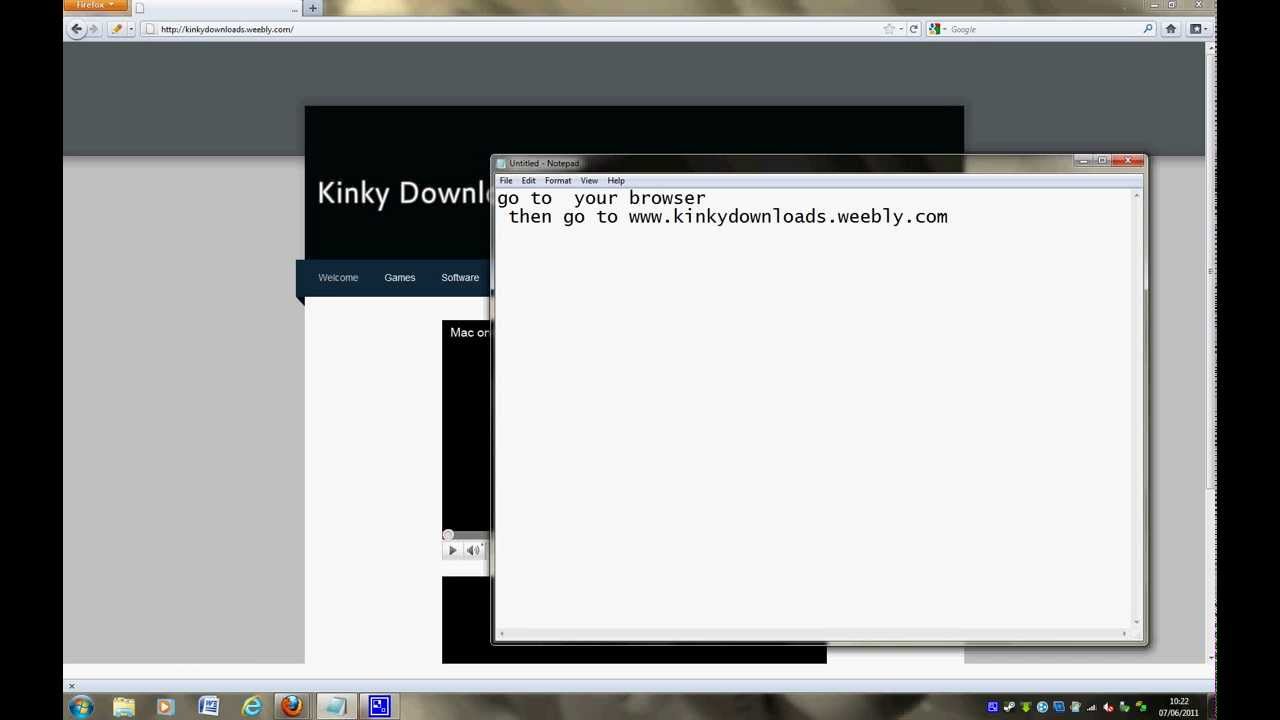1280x720 pixels.
Task: Bookmark this page with the star icon
Action: click(888, 29)
